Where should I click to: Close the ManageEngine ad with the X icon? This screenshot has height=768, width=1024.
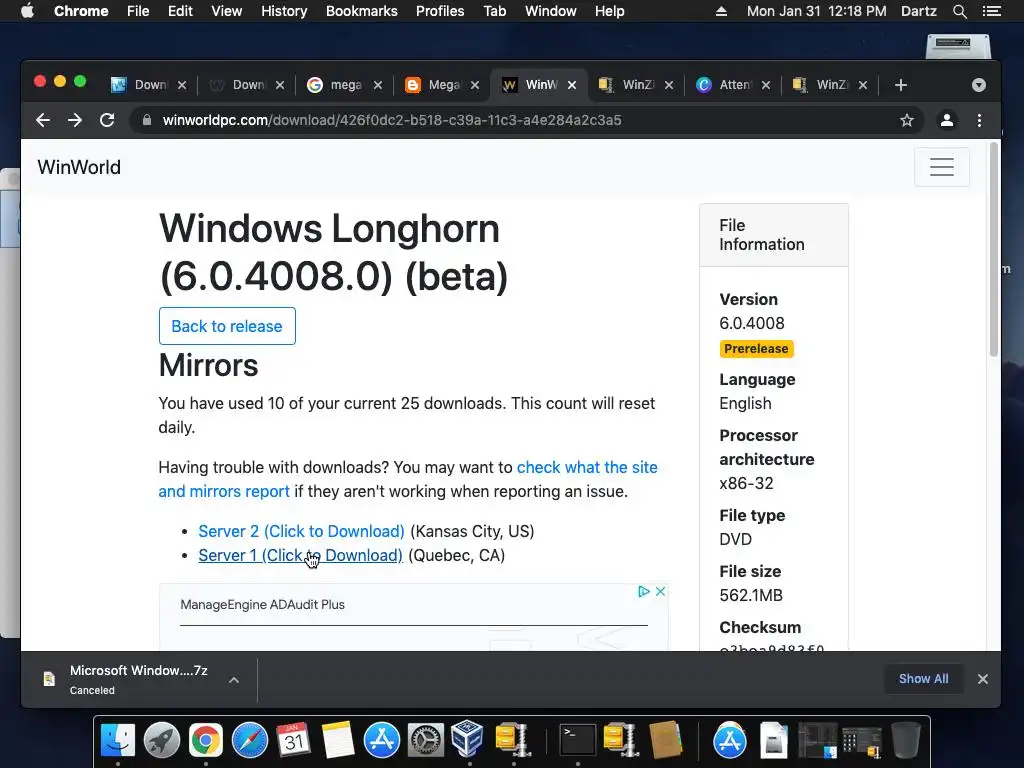pyautogui.click(x=660, y=591)
